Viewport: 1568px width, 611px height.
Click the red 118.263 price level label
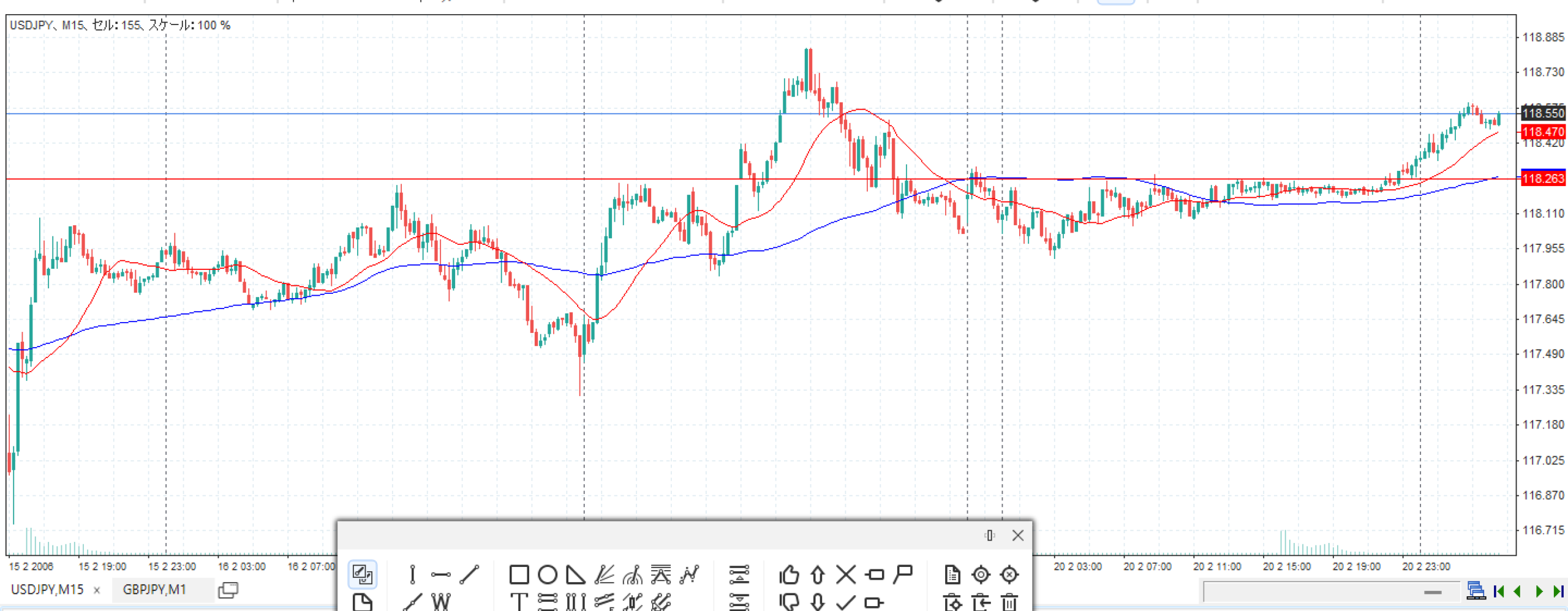tap(1543, 178)
